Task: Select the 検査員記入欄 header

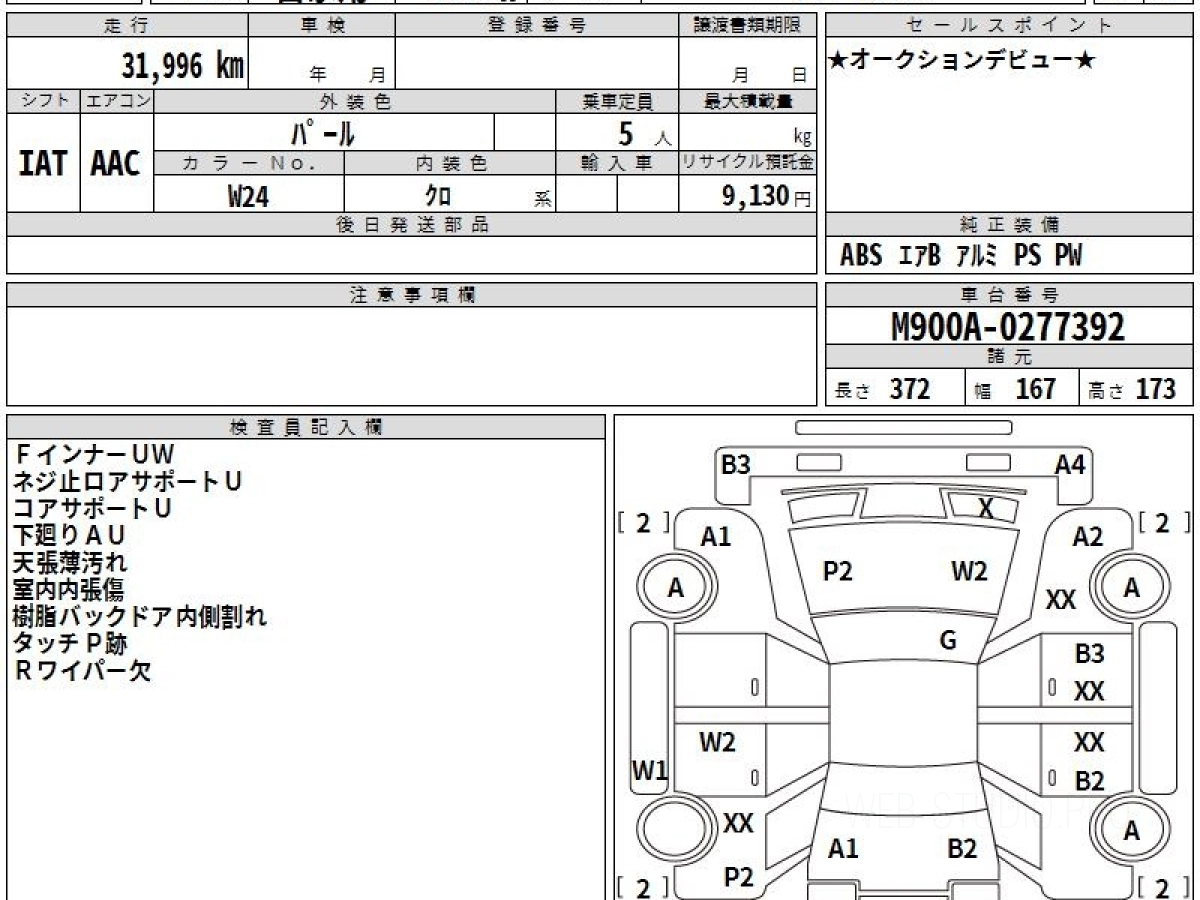Action: click(306, 427)
